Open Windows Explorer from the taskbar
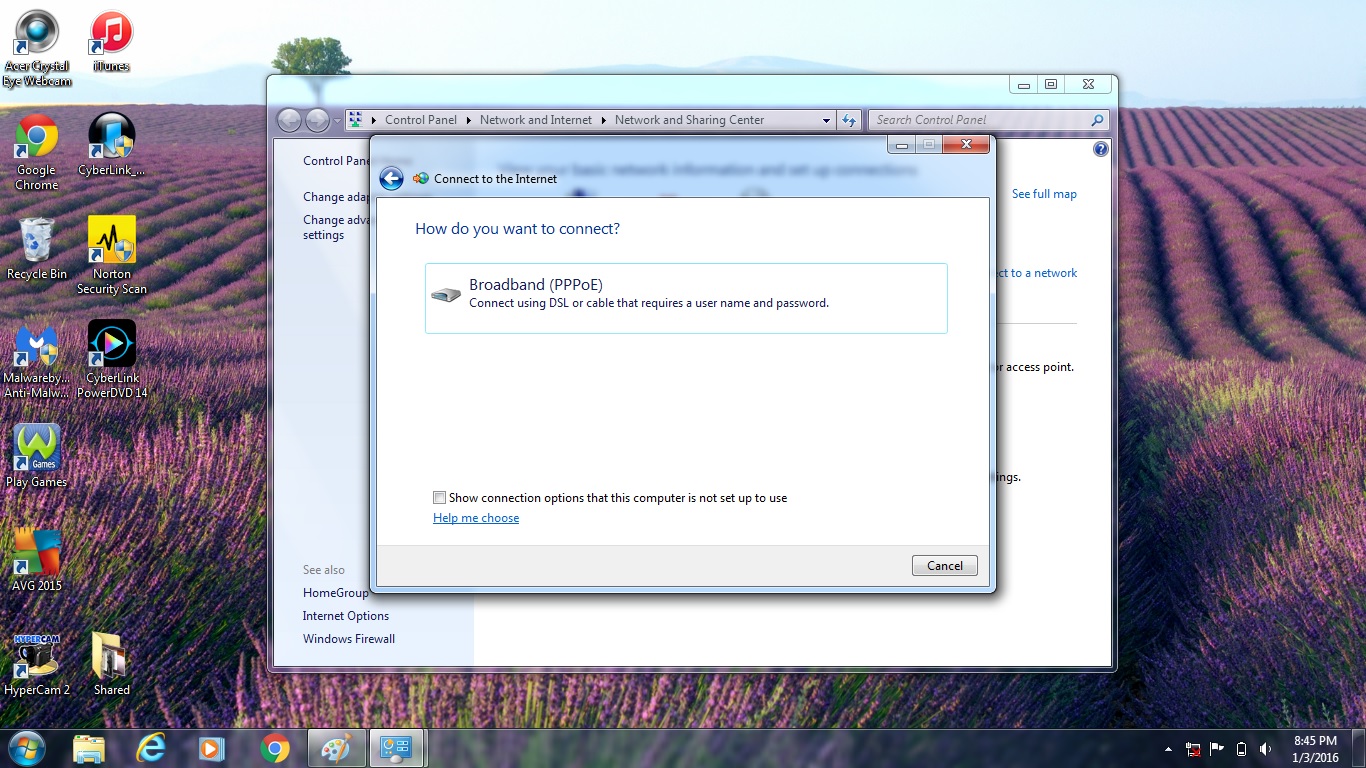 [89, 748]
